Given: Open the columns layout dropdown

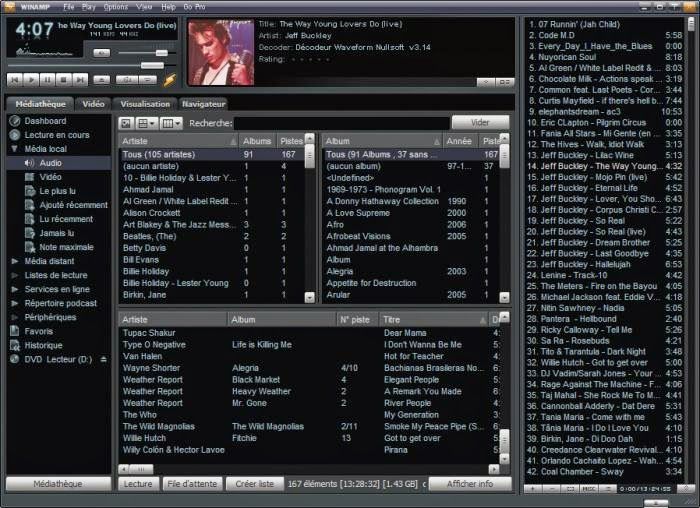Looking at the screenshot, I should [x=171, y=123].
